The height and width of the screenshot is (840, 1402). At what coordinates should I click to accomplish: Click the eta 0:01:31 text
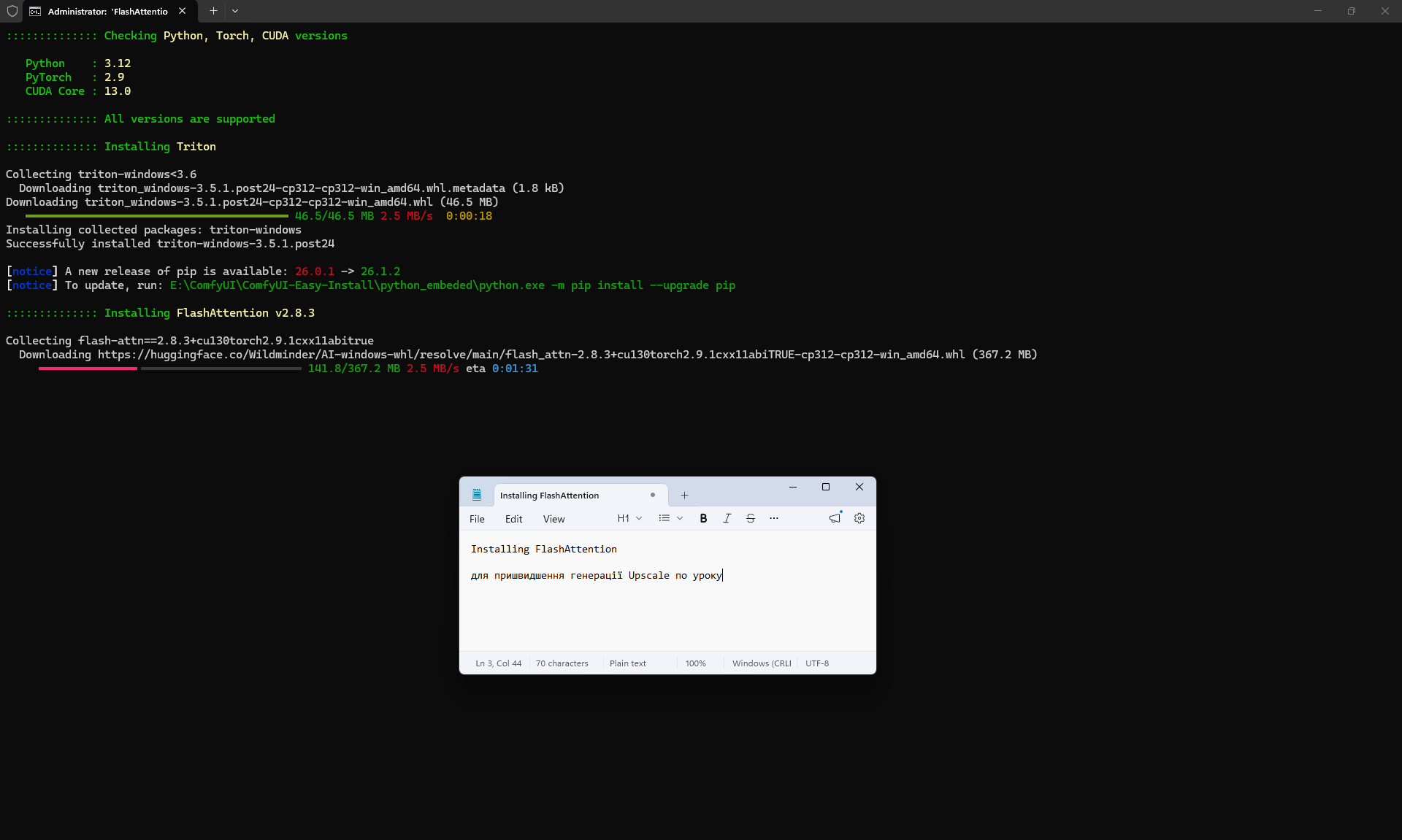[x=502, y=369]
